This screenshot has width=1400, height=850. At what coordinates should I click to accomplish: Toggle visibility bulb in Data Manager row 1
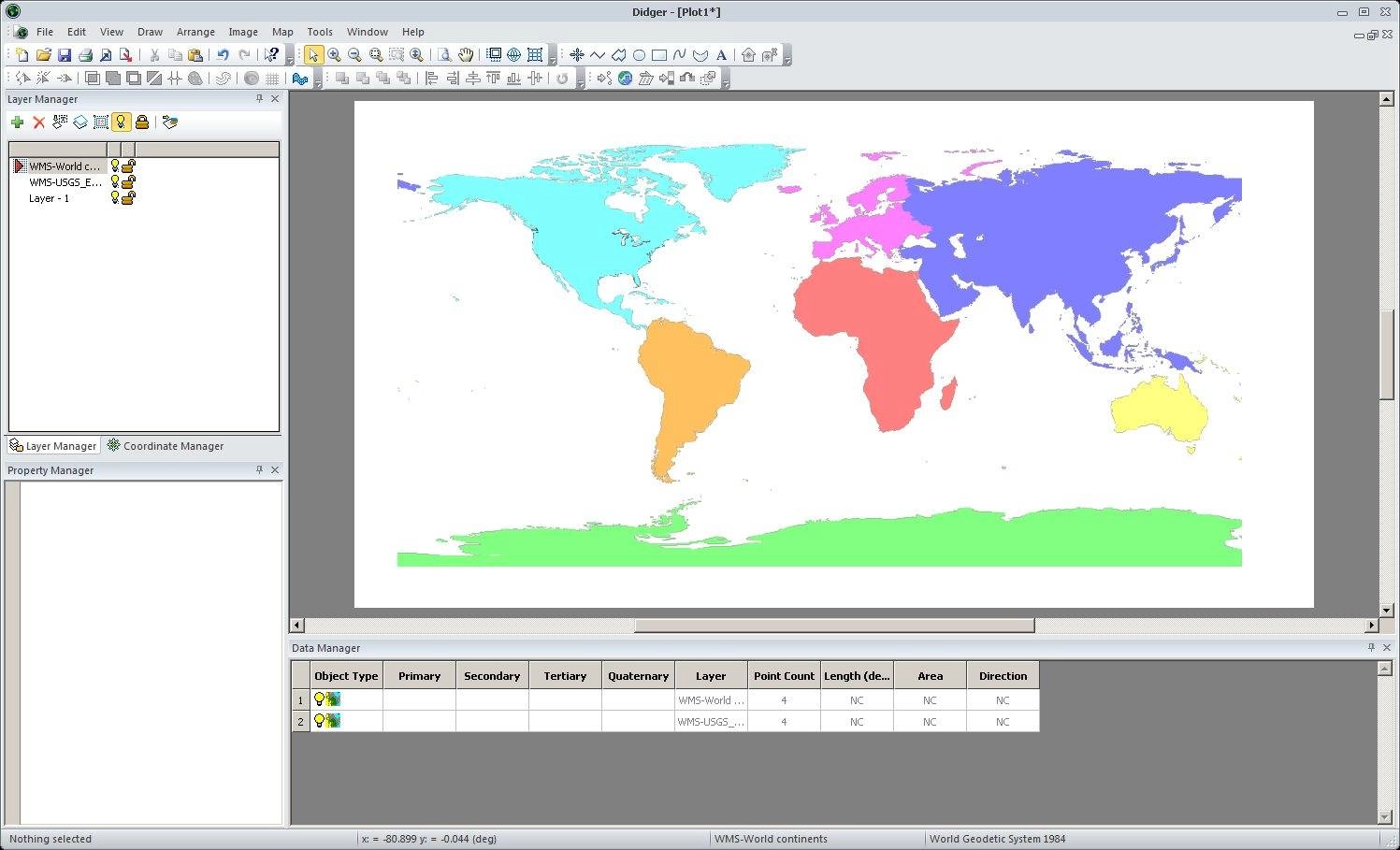[319, 699]
